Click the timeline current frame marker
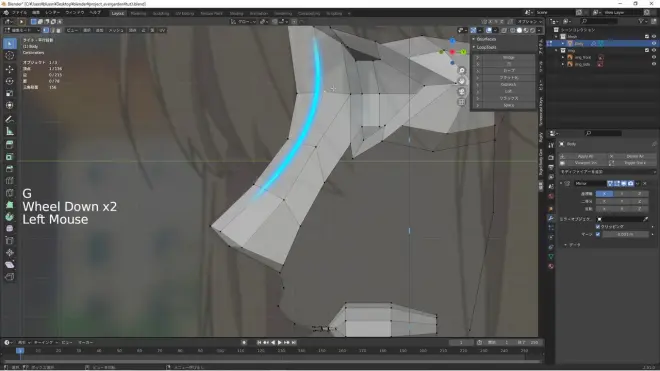The image size is (660, 371). [x=20, y=350]
